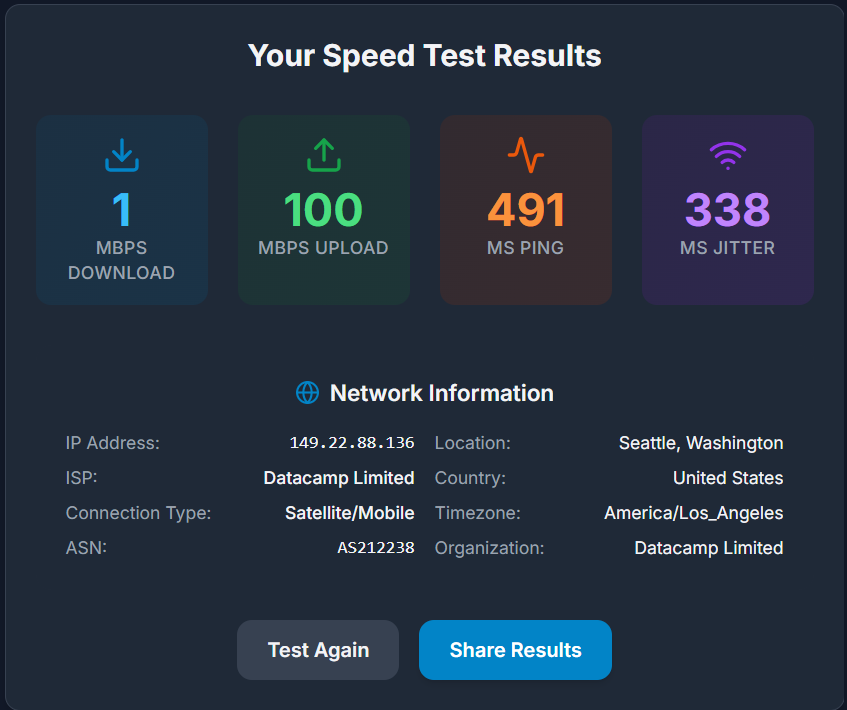Viewport: 847px width, 710px height.
Task: Click the United States country value
Action: pyautogui.click(x=728, y=478)
